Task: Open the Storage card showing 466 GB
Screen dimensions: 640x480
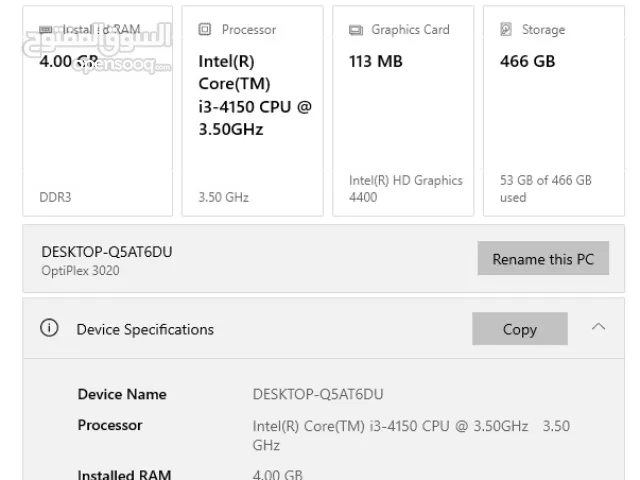Action: tap(556, 110)
